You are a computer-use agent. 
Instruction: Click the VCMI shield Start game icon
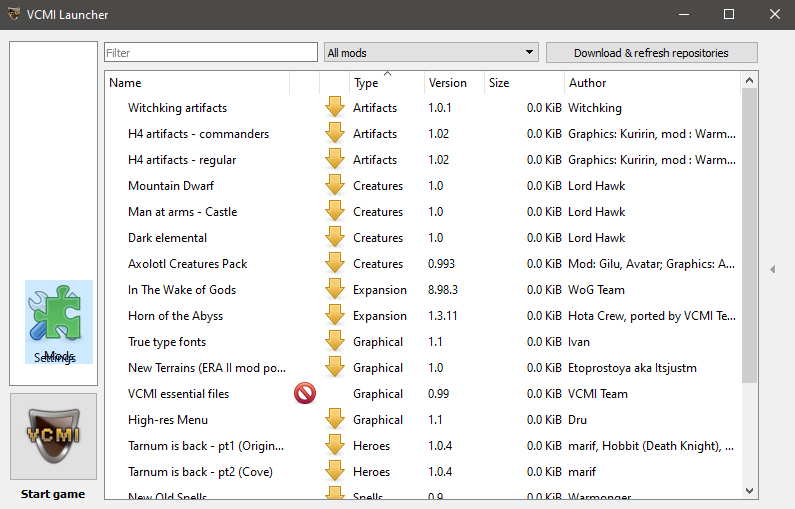pos(53,436)
